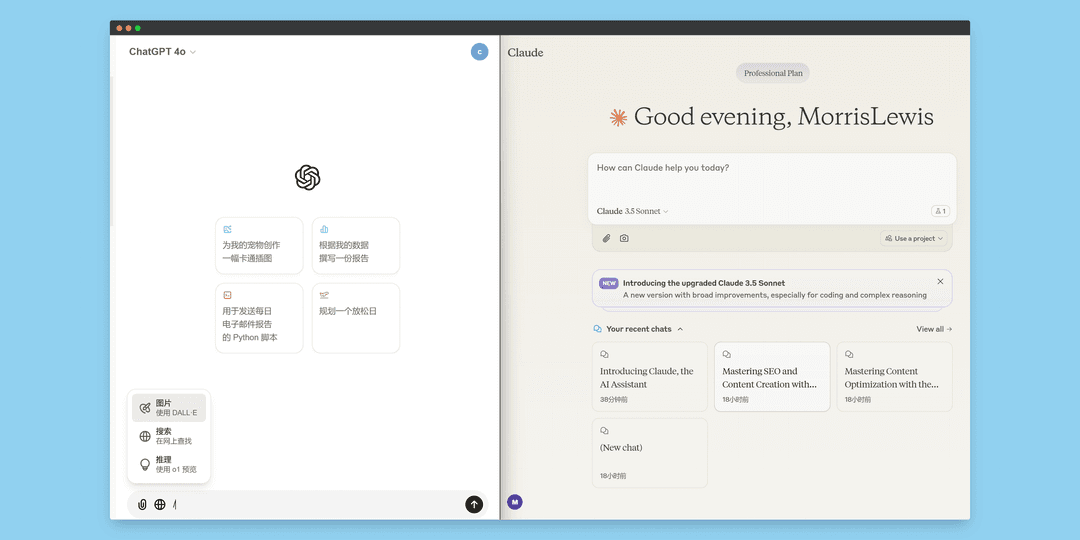Click chat icon on 'Introducing Claude' card
This screenshot has height=540, width=1080.
[x=604, y=355]
